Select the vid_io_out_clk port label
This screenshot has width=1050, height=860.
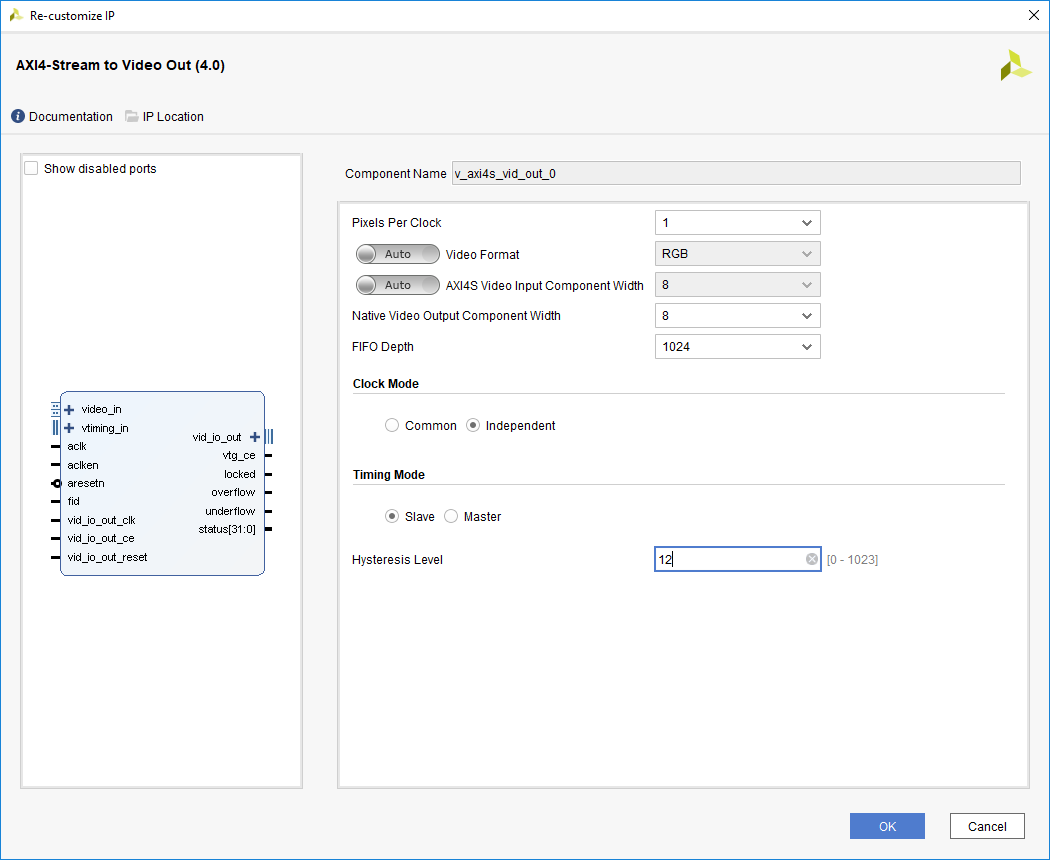coord(101,520)
